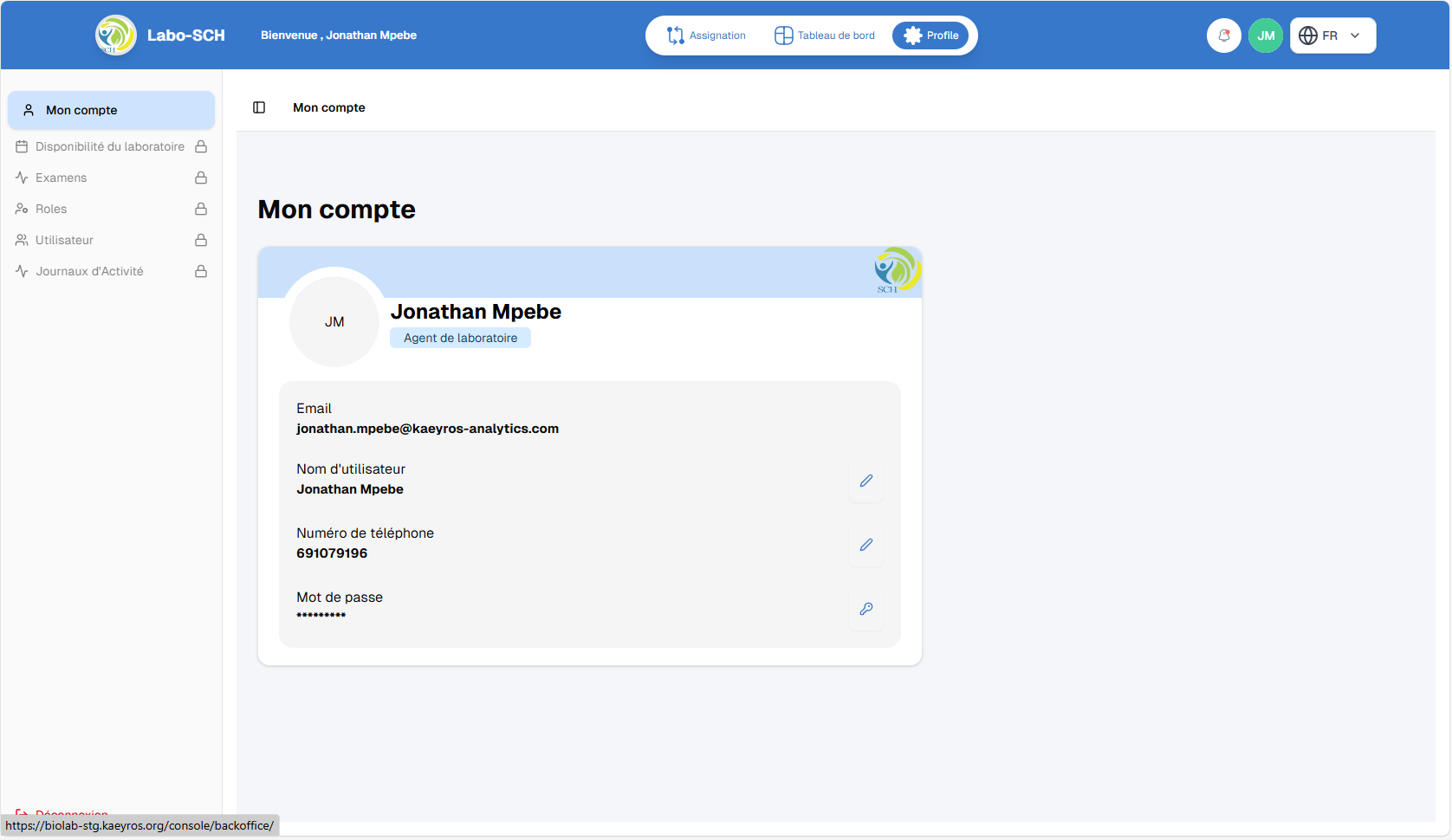This screenshot has height=840, width=1452.
Task: Click the Labo-SCH logo in header
Action: 116,36
